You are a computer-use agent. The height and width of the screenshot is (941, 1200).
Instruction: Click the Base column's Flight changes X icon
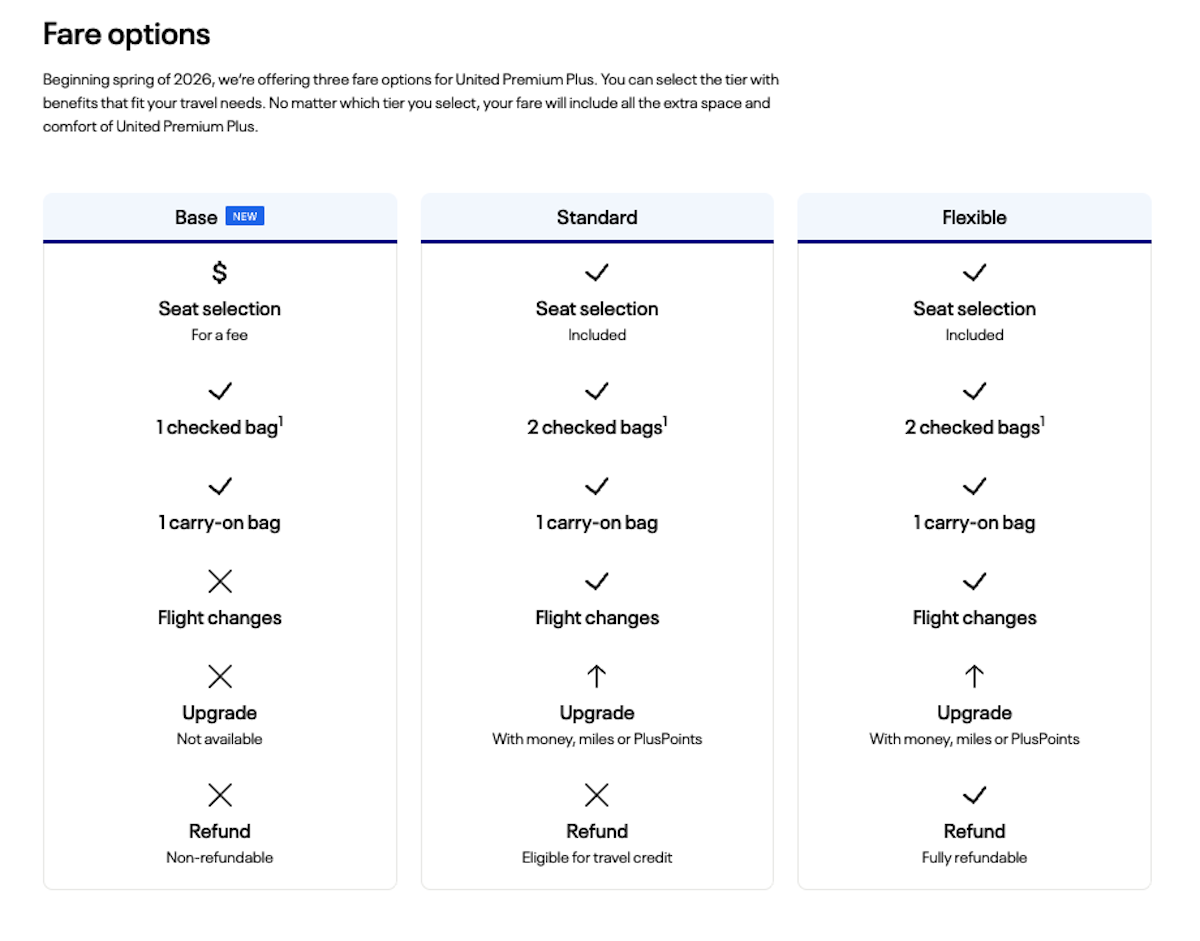pos(220,581)
